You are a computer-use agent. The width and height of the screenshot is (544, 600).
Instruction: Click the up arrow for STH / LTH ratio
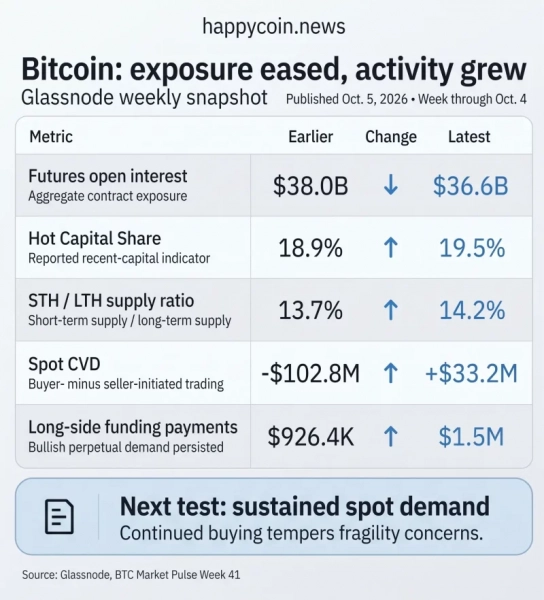tap(391, 310)
